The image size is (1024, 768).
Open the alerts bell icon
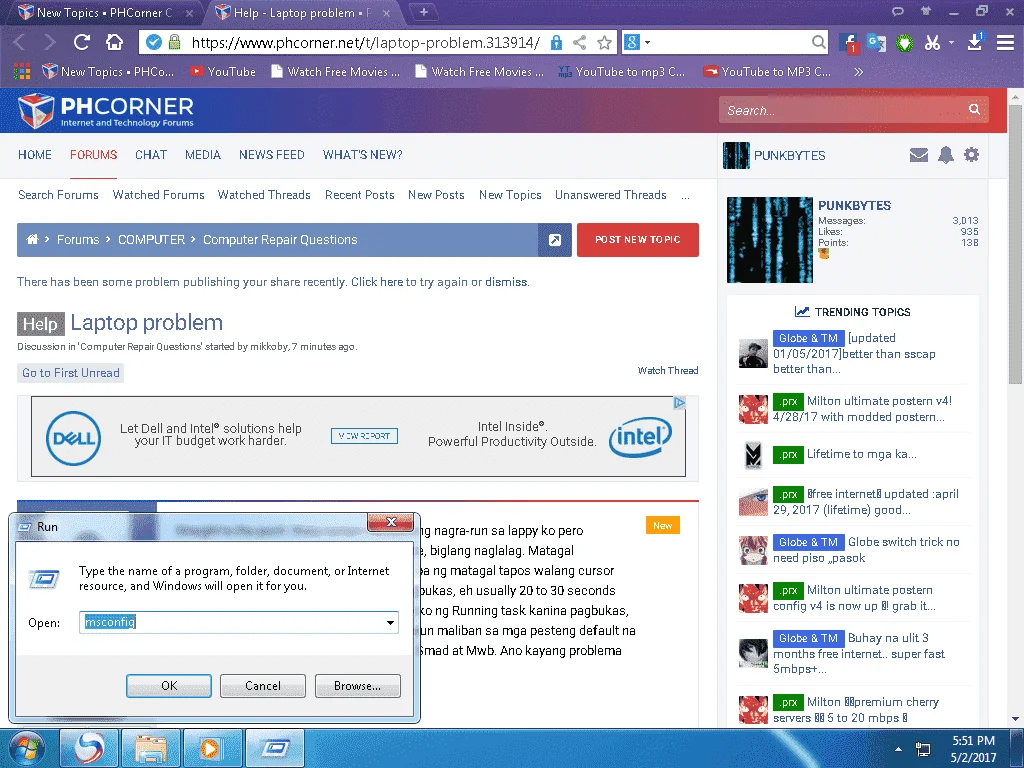(x=946, y=155)
